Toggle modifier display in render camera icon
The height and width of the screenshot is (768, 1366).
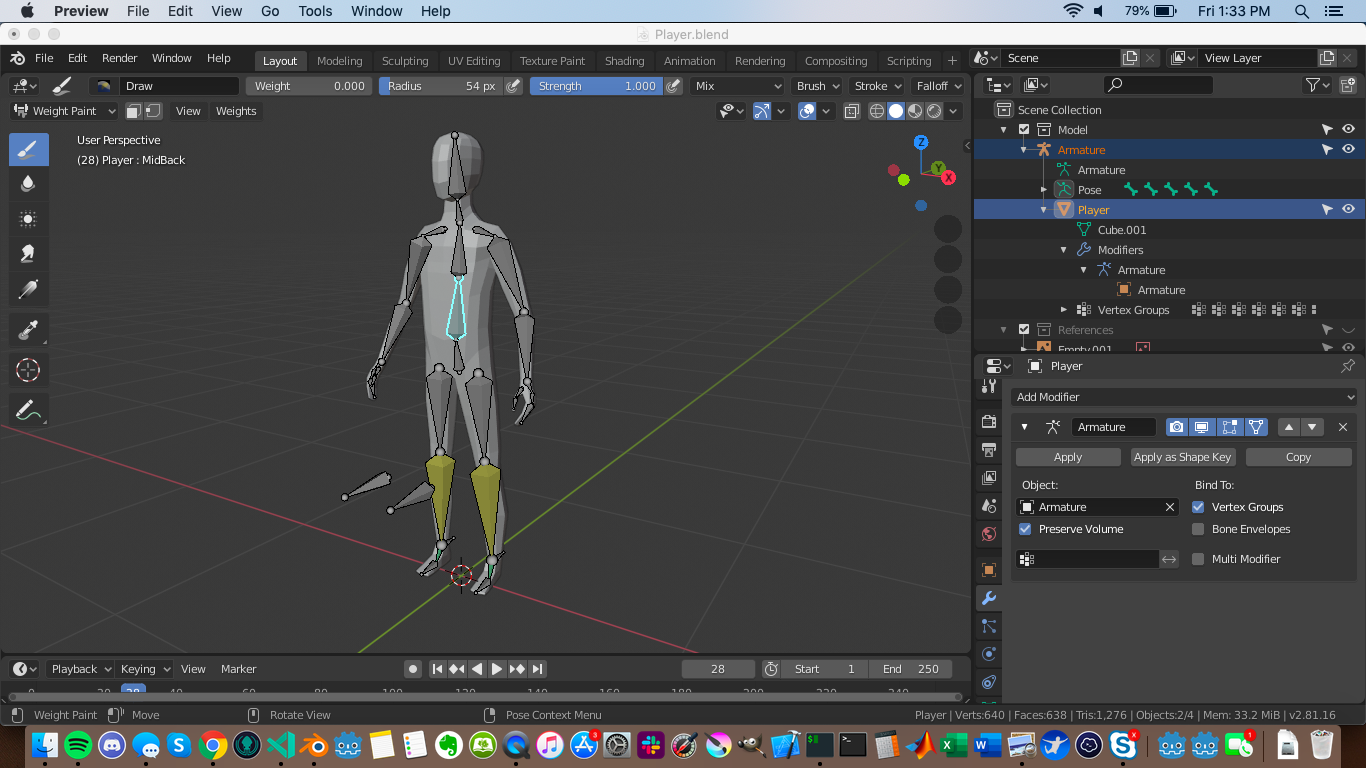[1177, 427]
